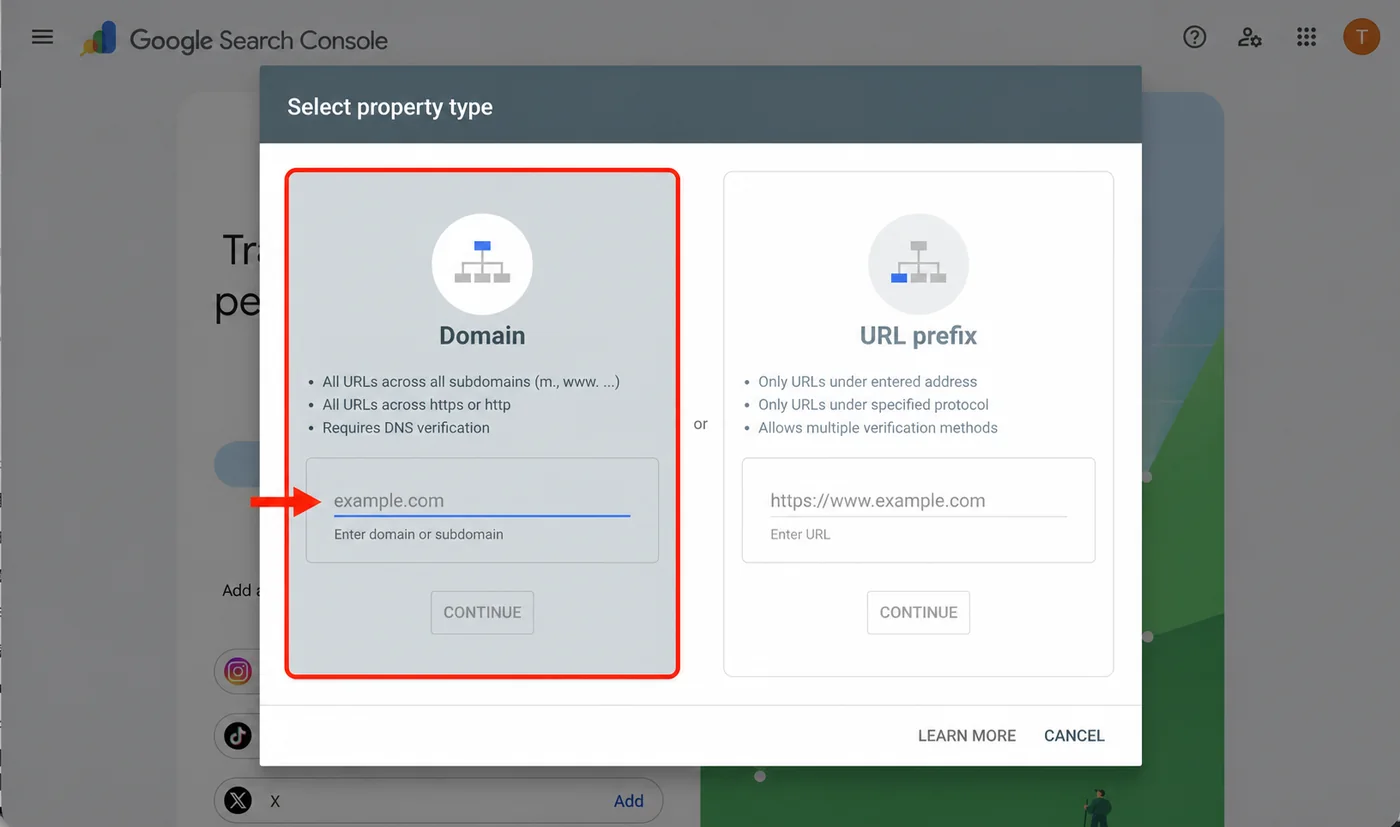Viewport: 1400px width, 827px height.
Task: Click the Domain heading text
Action: click(x=482, y=336)
